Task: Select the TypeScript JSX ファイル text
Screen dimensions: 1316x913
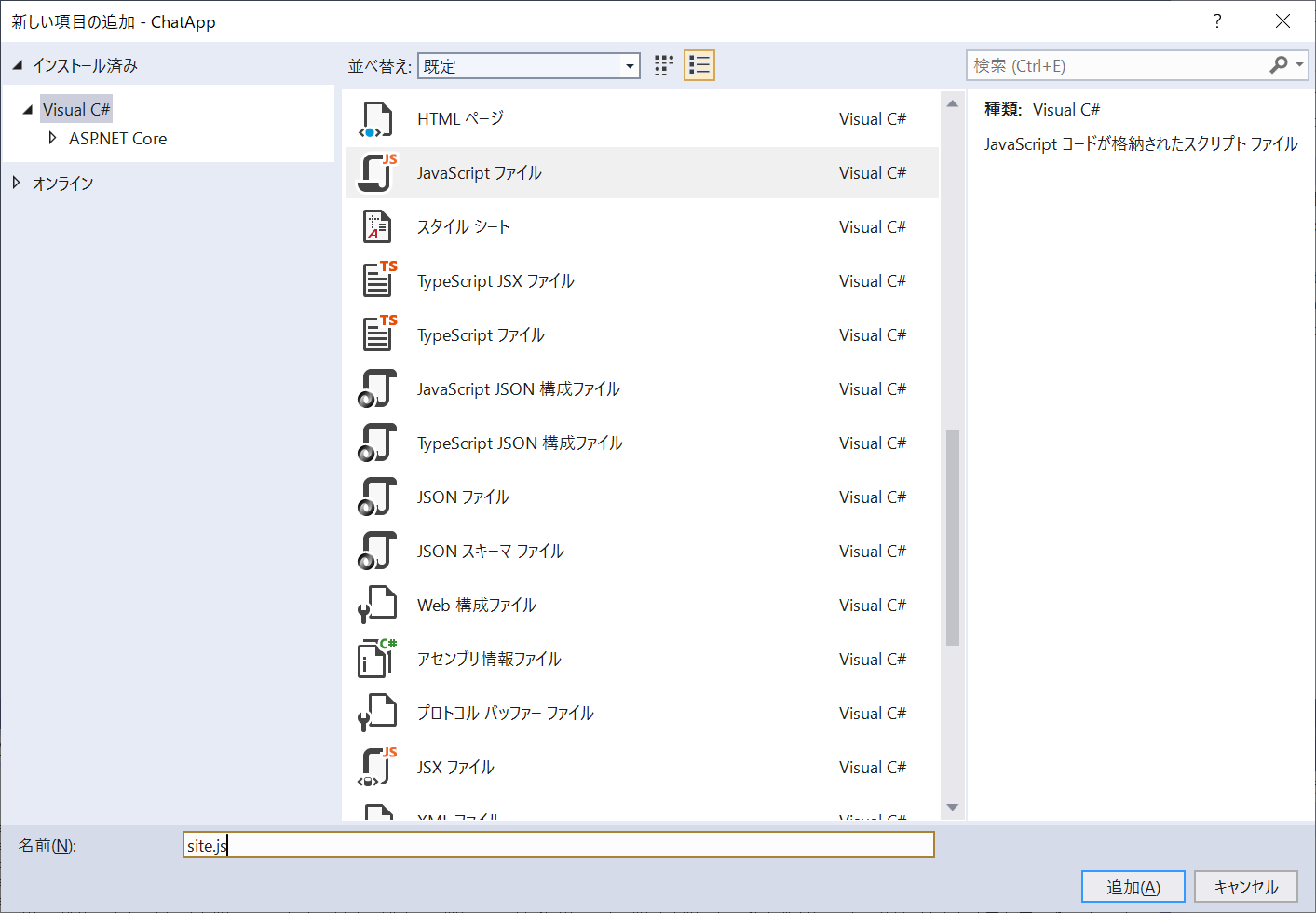Action: click(496, 281)
